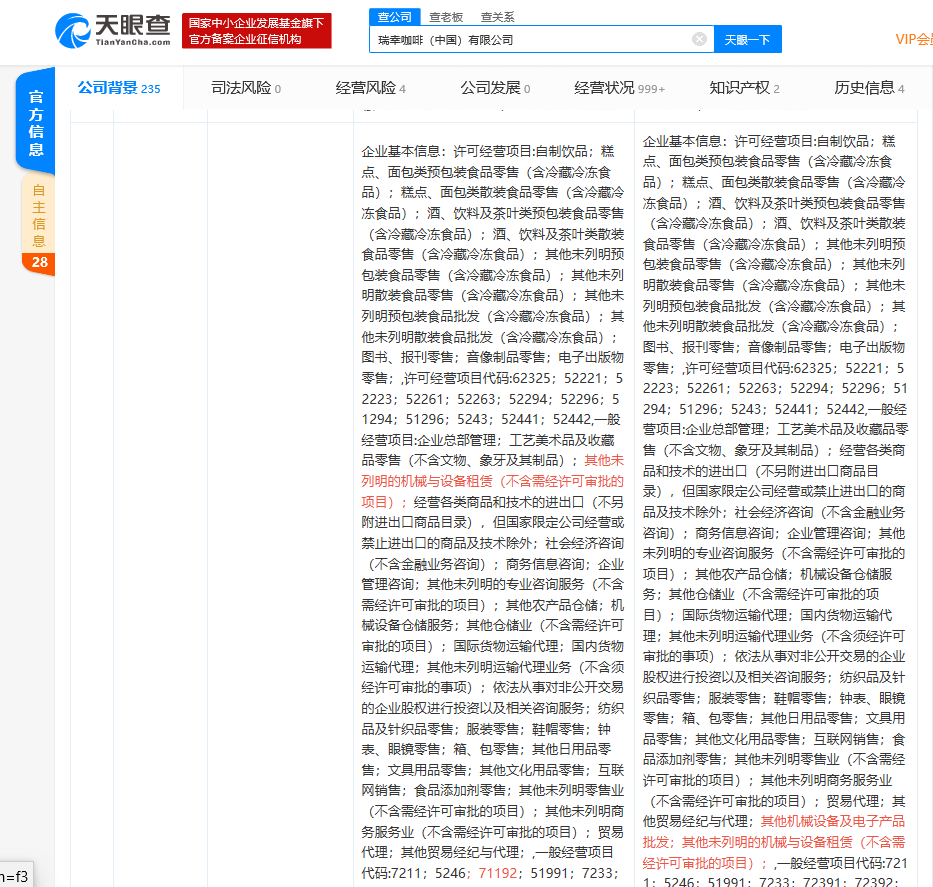
Task: Open the 知识产权 tab
Action: click(x=744, y=88)
